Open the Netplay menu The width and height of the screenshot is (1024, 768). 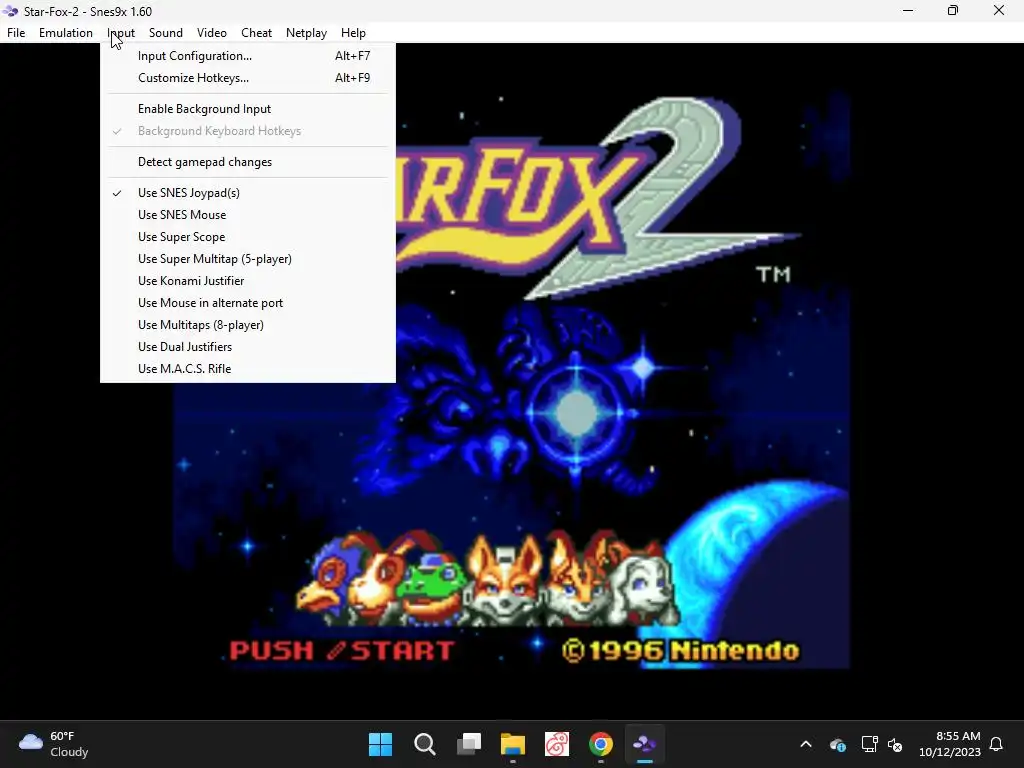[x=306, y=33]
